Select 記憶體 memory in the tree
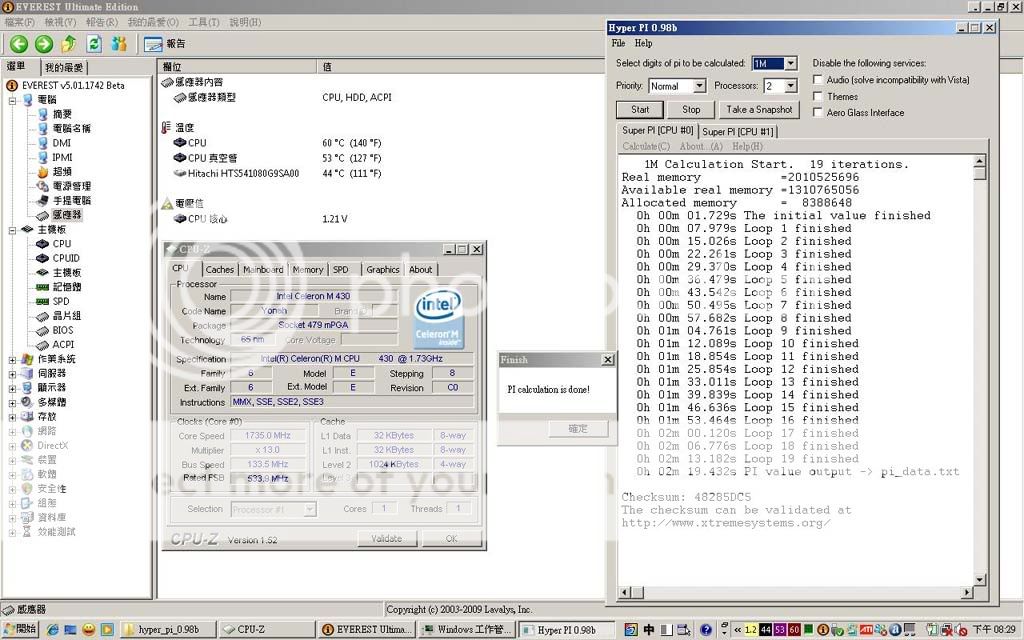 [x=67, y=287]
